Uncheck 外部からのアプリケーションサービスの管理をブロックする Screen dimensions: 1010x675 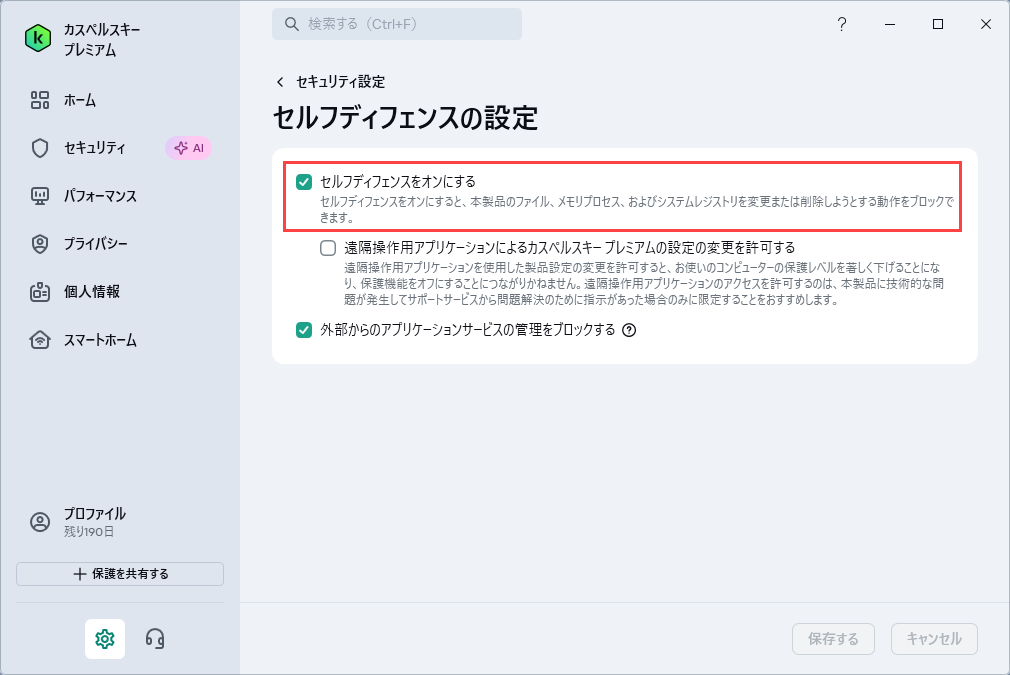pyautogui.click(x=304, y=330)
